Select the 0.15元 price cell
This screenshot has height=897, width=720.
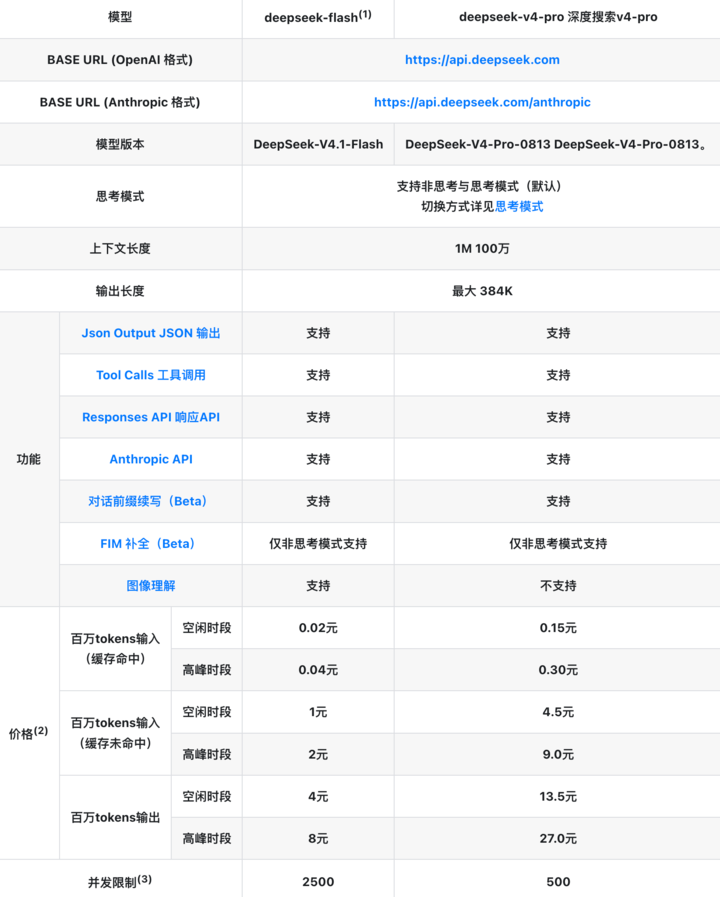558,628
